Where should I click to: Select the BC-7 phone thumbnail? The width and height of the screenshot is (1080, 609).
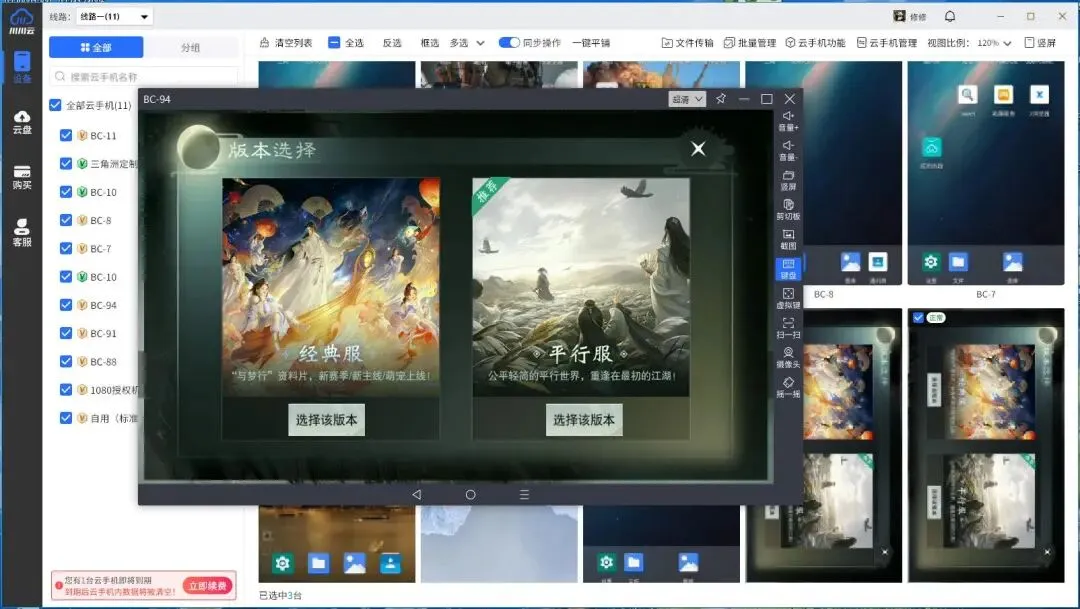point(986,172)
